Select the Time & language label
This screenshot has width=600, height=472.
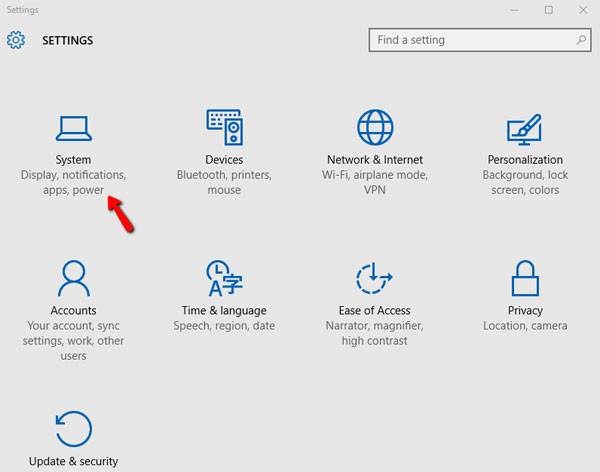[x=224, y=310]
